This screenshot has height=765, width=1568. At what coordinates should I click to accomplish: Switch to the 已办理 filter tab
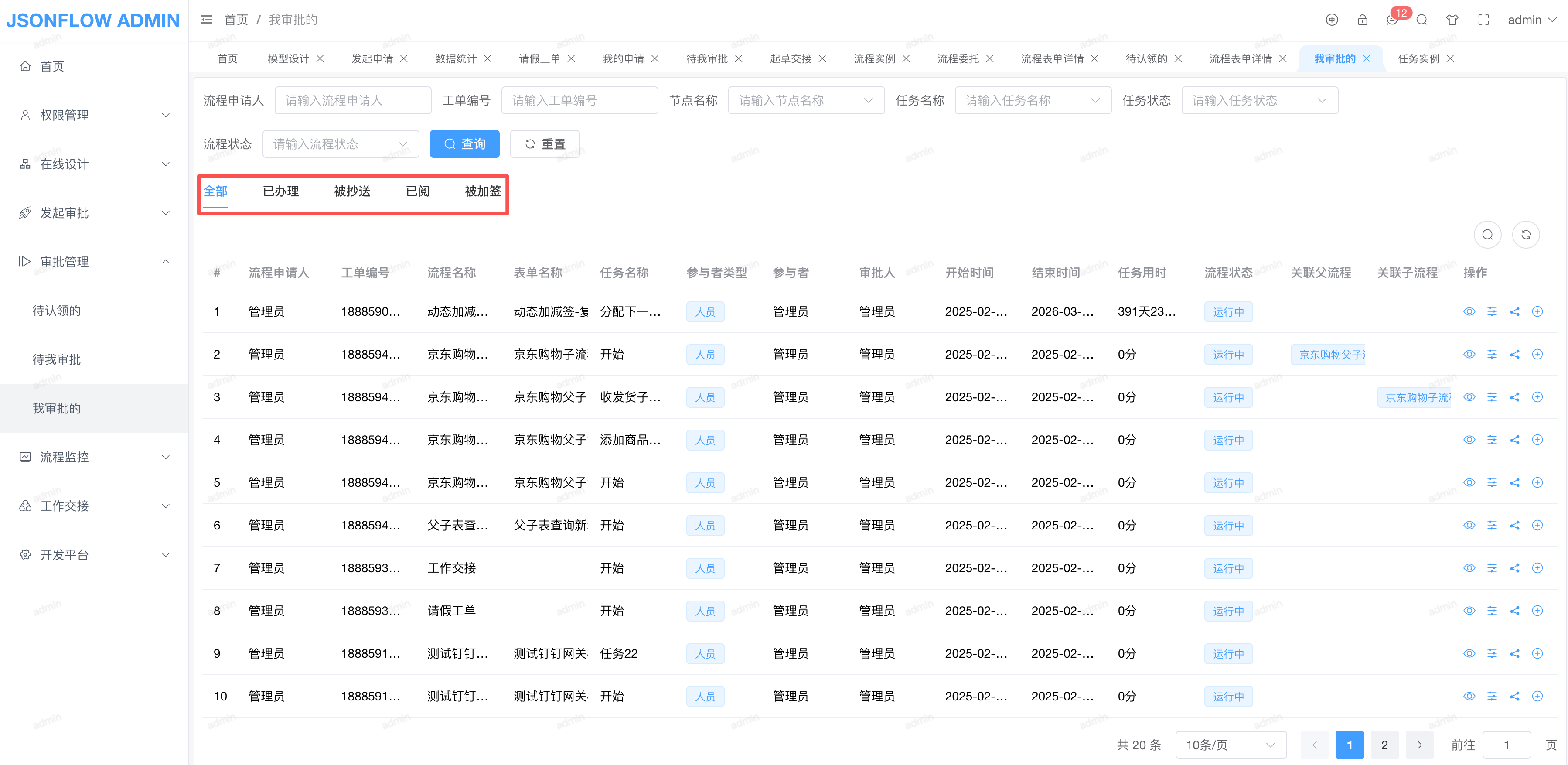[281, 191]
